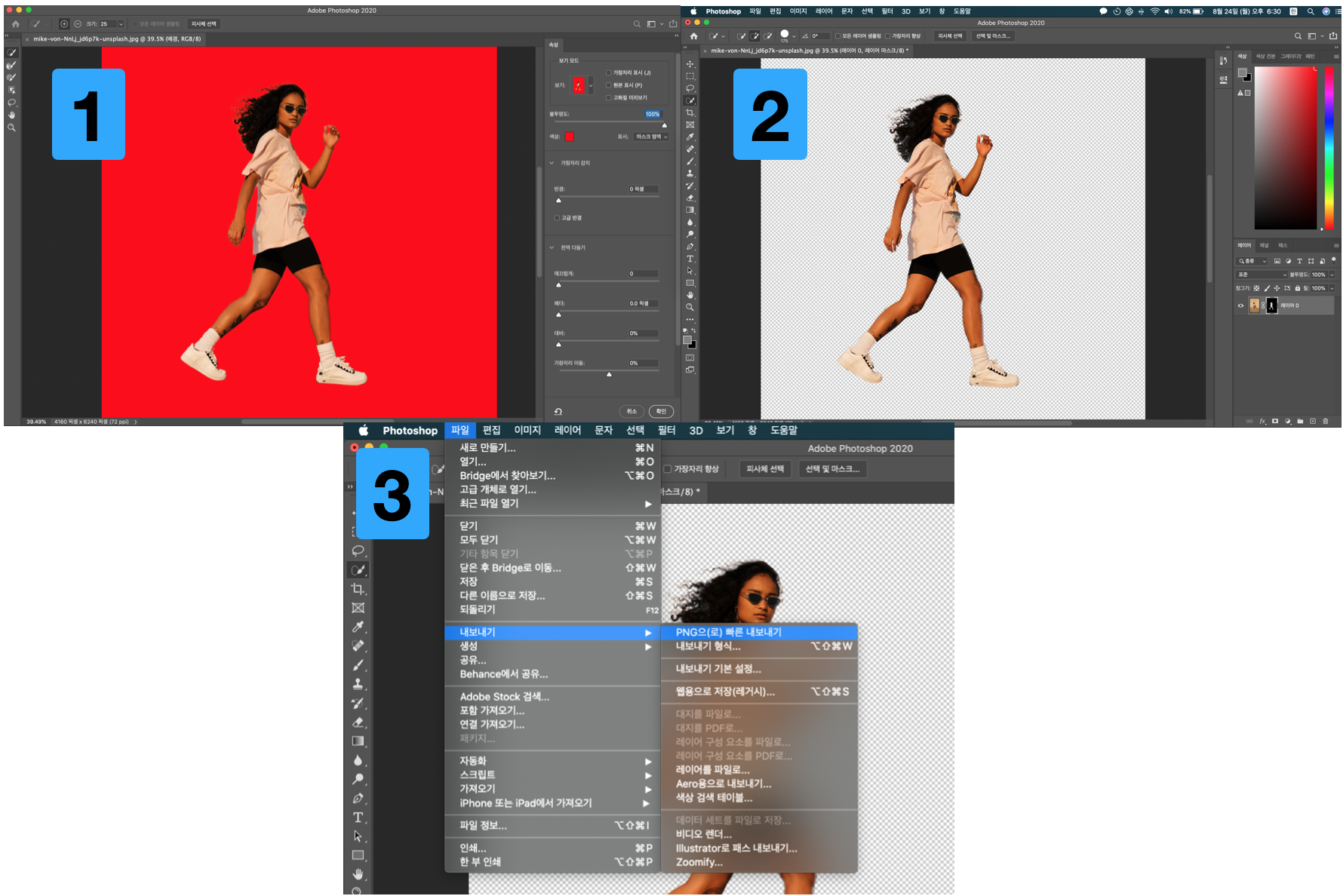The image size is (1343, 896).
Task: Enable the 고급 반경 checkbox
Action: [558, 218]
